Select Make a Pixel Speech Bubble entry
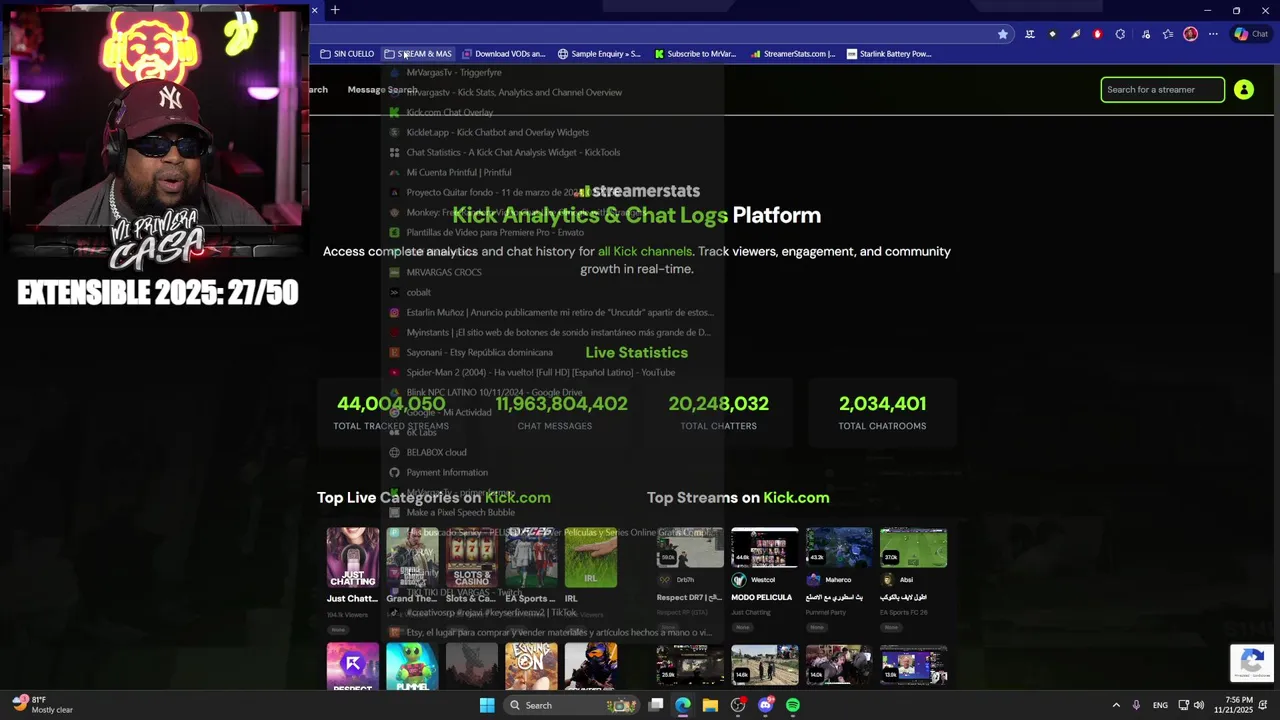 coord(552,512)
